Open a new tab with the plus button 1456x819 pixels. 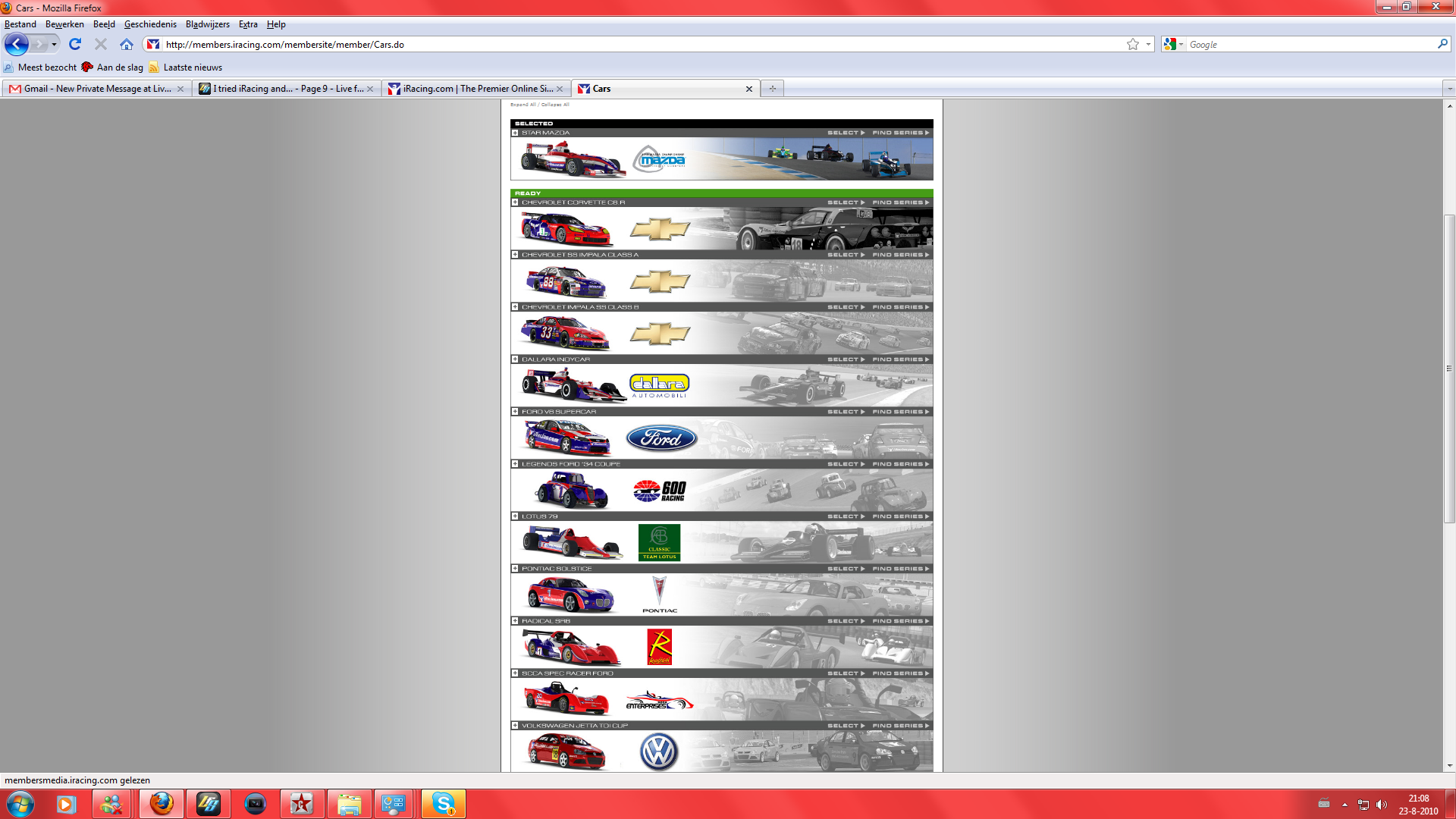coord(772,89)
